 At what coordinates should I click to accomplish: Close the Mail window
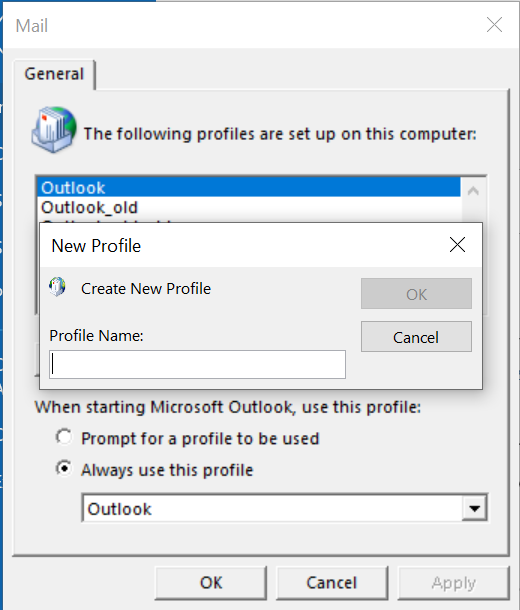click(x=494, y=25)
